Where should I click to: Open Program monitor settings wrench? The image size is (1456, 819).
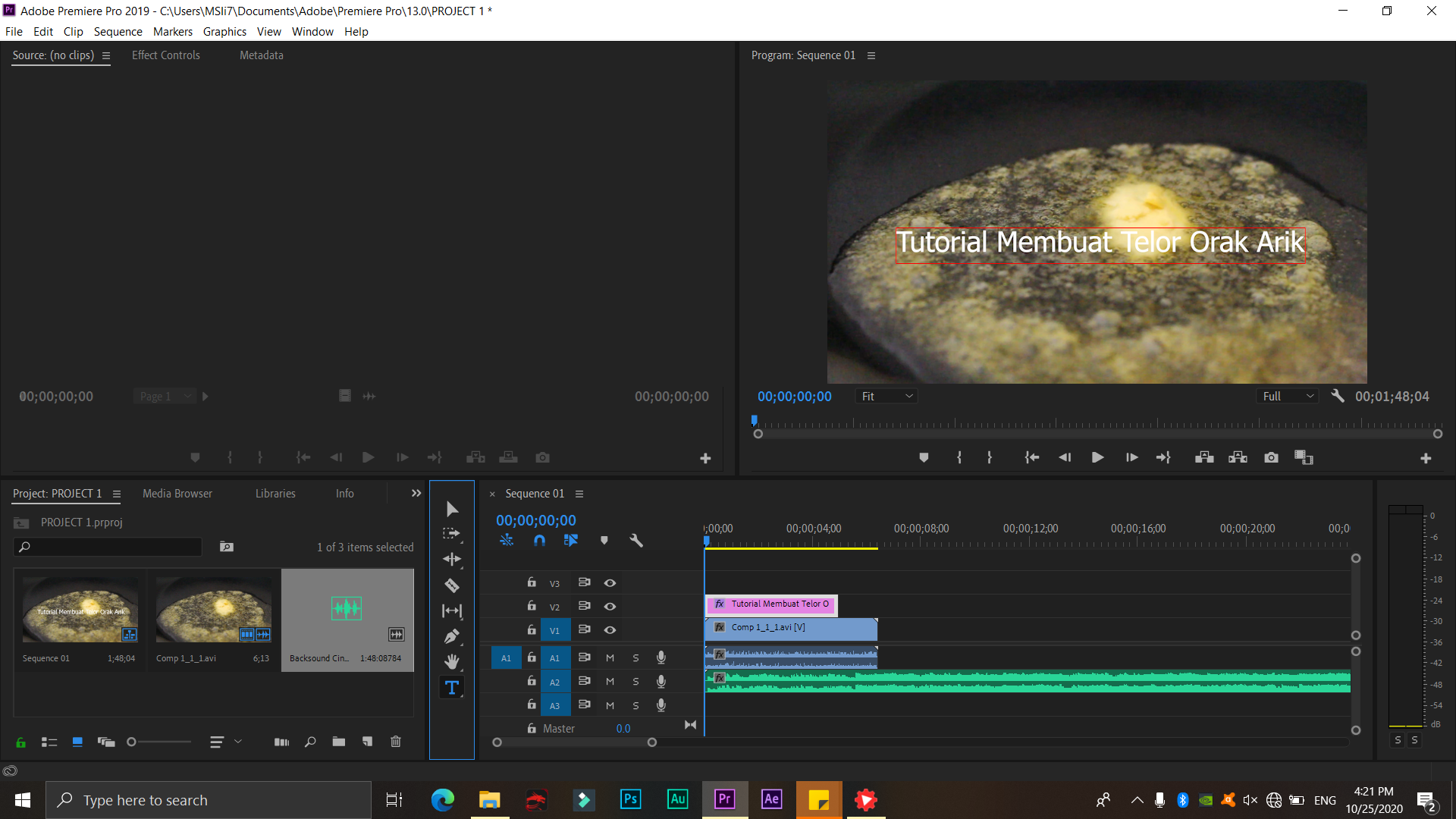click(x=1338, y=396)
